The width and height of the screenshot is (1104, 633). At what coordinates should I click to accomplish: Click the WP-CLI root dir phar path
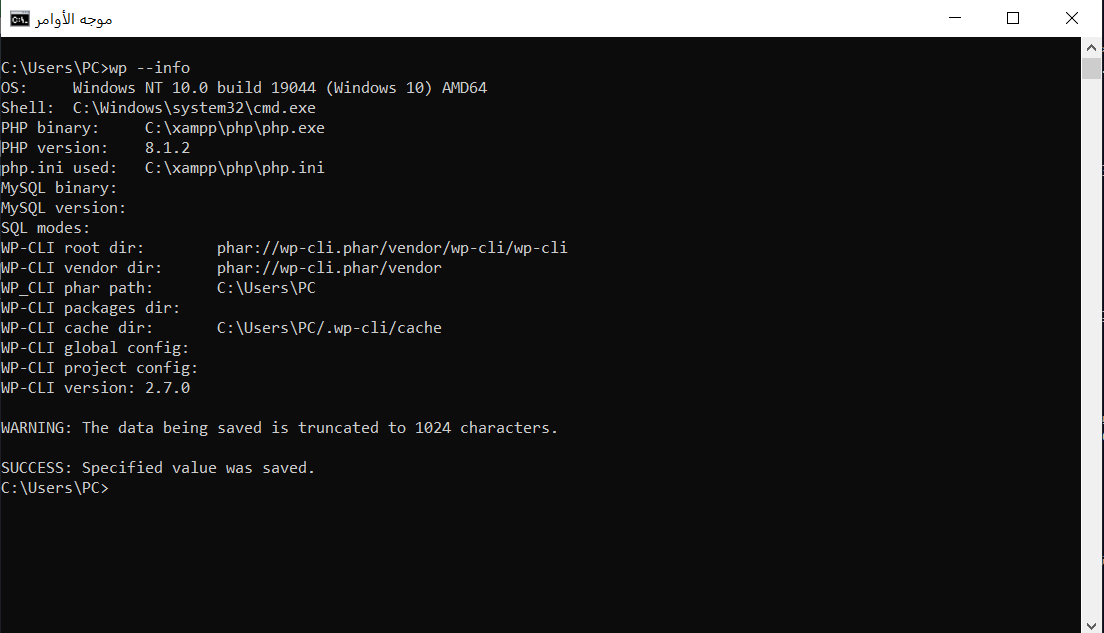[x=392, y=248]
